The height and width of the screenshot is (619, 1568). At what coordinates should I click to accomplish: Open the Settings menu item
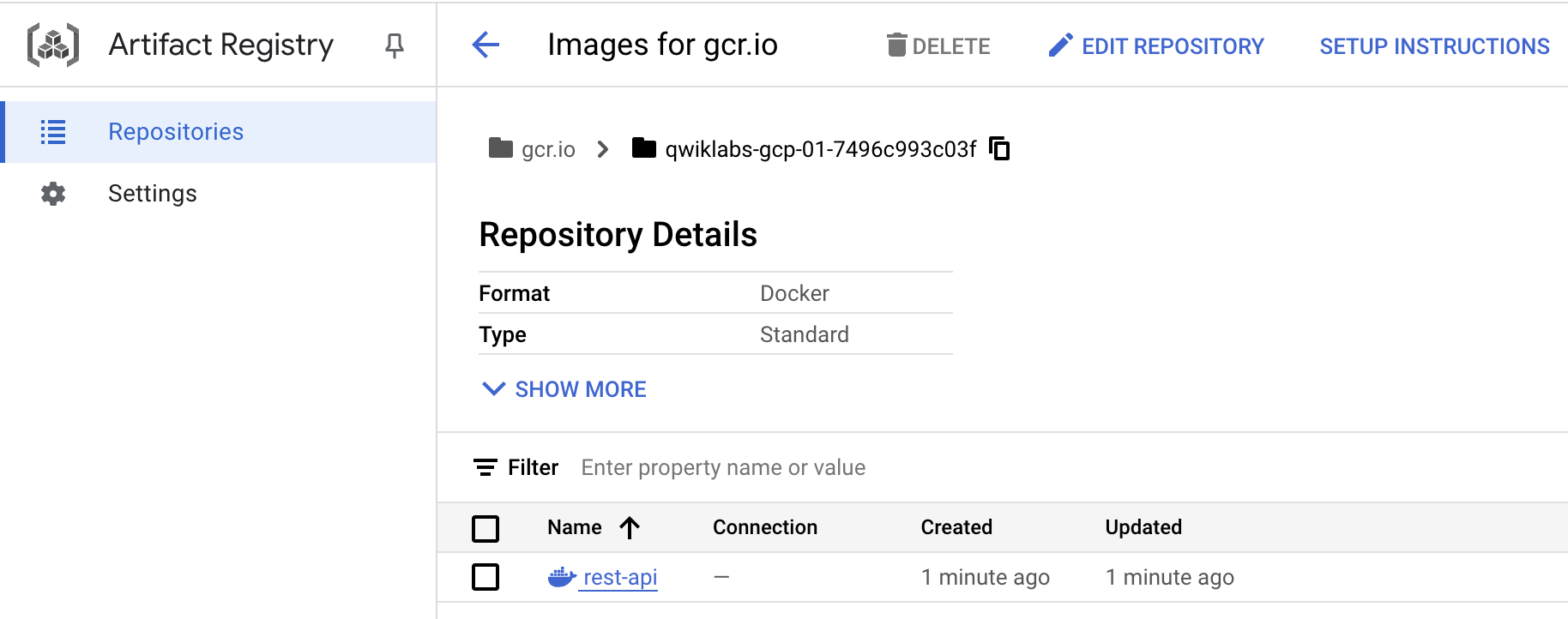coord(218,194)
